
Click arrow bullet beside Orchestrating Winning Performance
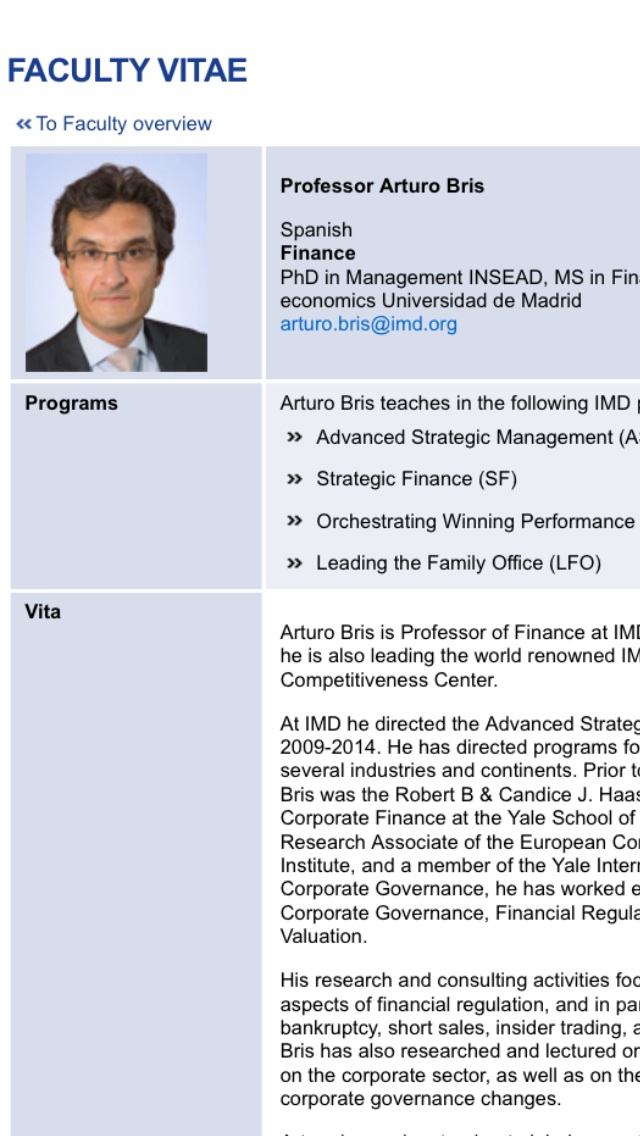(294, 521)
